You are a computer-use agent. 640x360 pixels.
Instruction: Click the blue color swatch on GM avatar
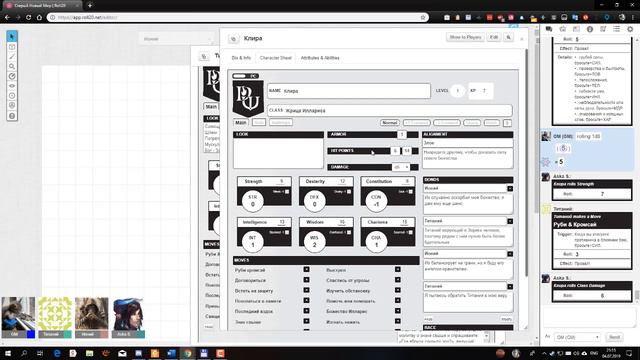point(31,334)
